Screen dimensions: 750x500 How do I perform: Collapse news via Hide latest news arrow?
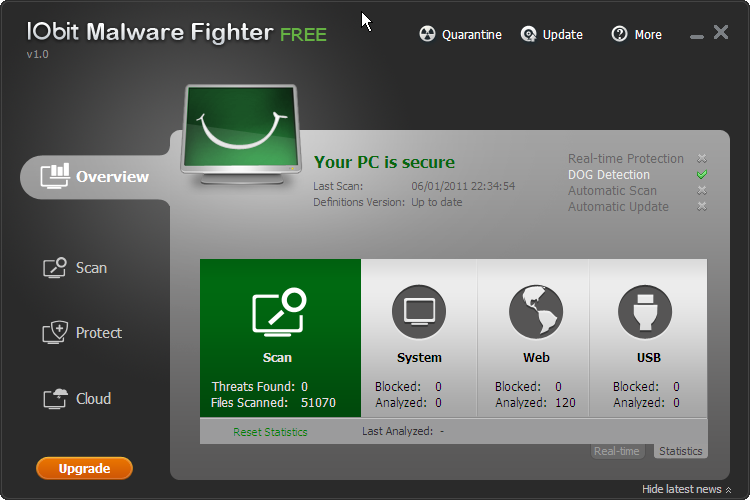[728, 489]
